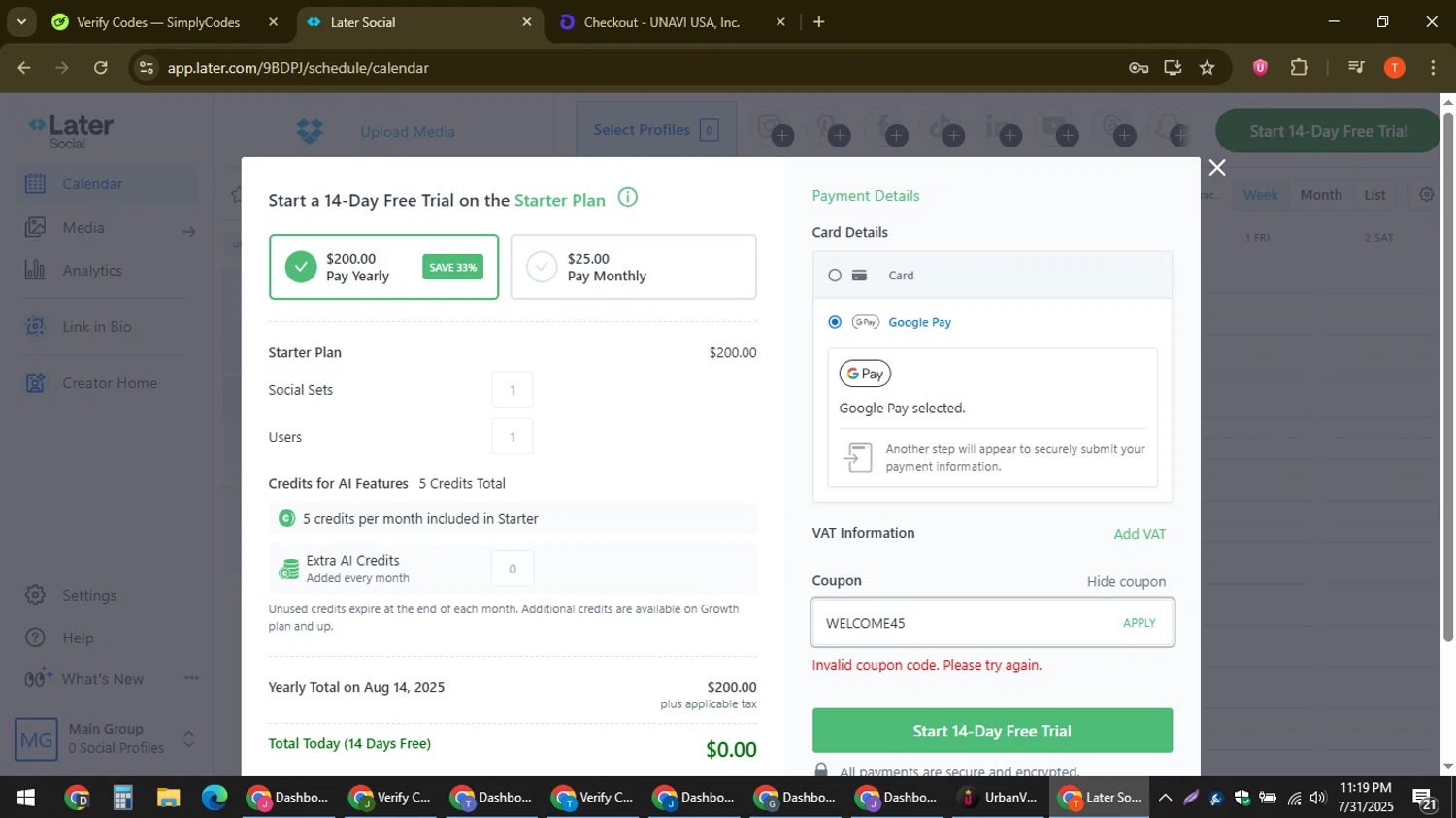This screenshot has width=1456, height=818.
Task: Open Microsoft Edge from the taskbar
Action: point(215,798)
